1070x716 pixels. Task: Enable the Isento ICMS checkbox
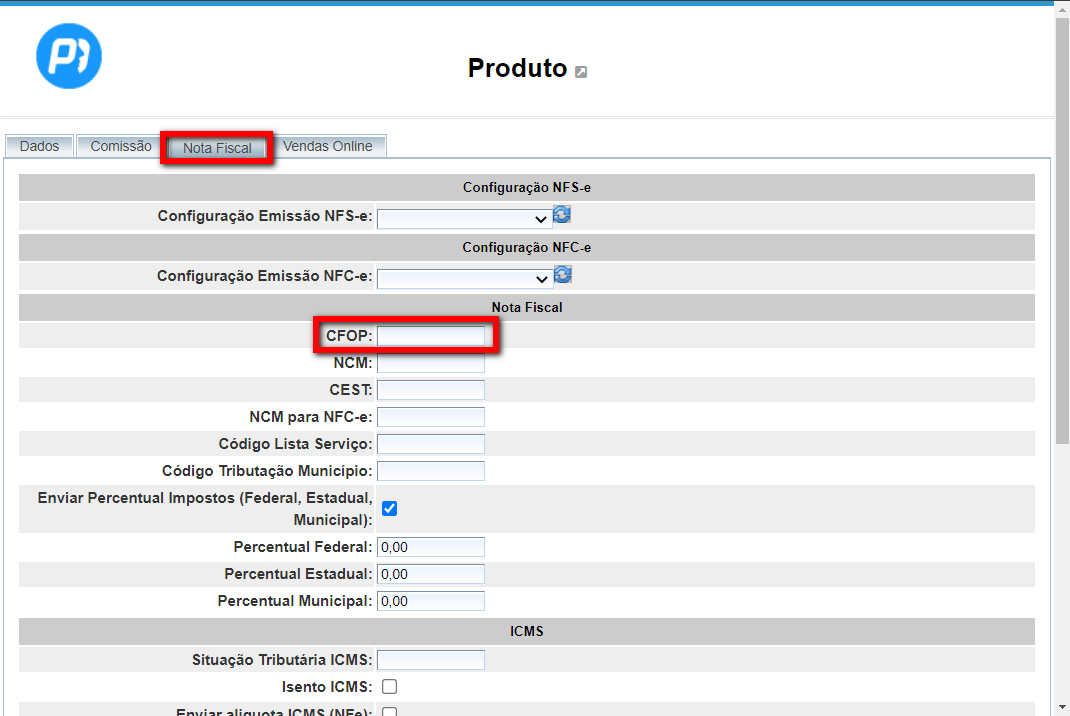[x=390, y=686]
